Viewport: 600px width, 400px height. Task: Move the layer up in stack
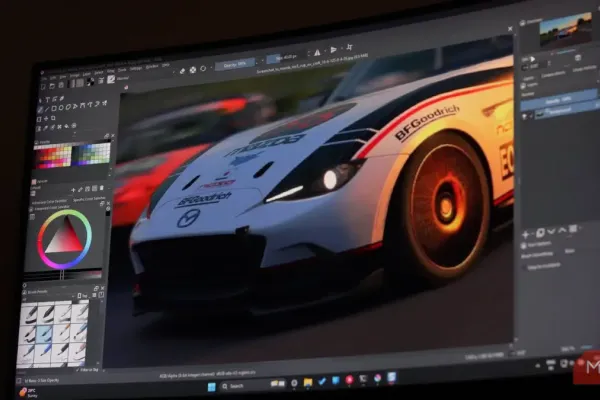pos(562,230)
